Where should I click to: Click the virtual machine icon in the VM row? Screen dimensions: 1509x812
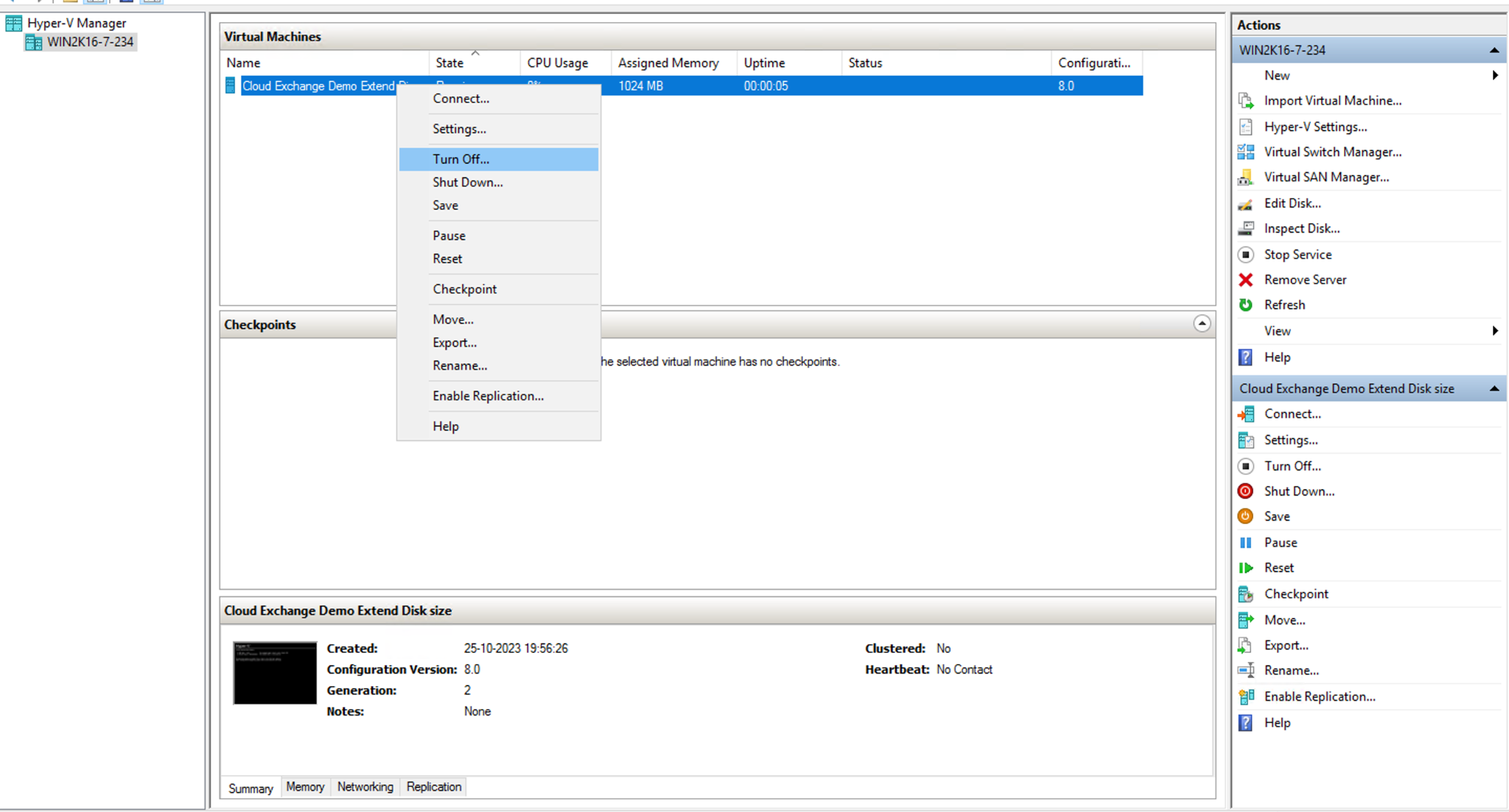pos(231,86)
